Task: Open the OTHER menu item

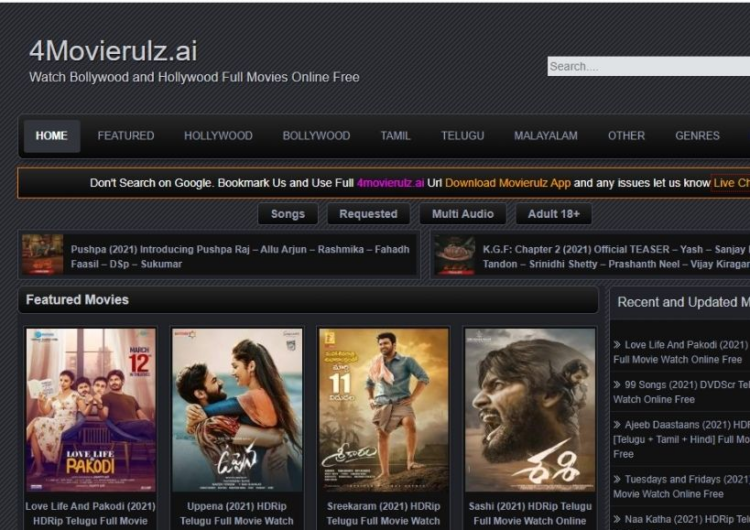Action: [626, 136]
